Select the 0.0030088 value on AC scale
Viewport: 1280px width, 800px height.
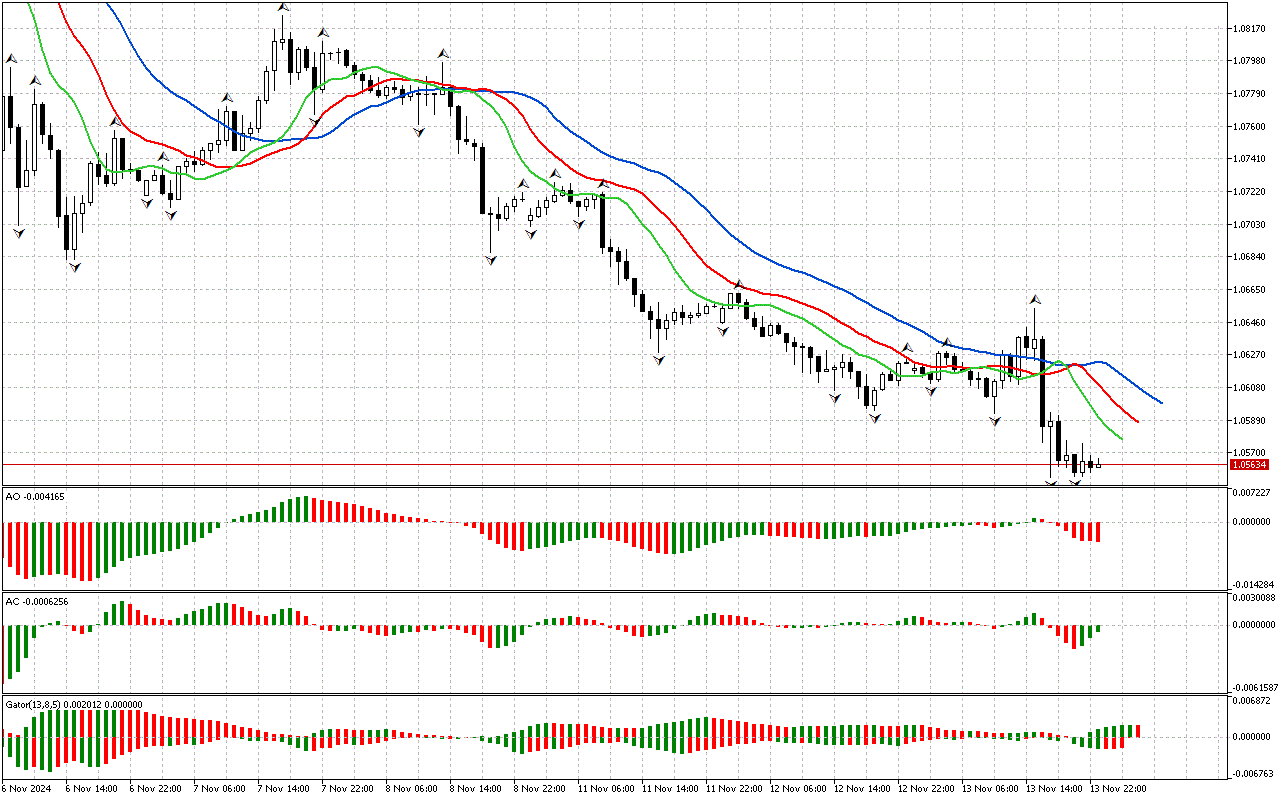pos(1254,598)
